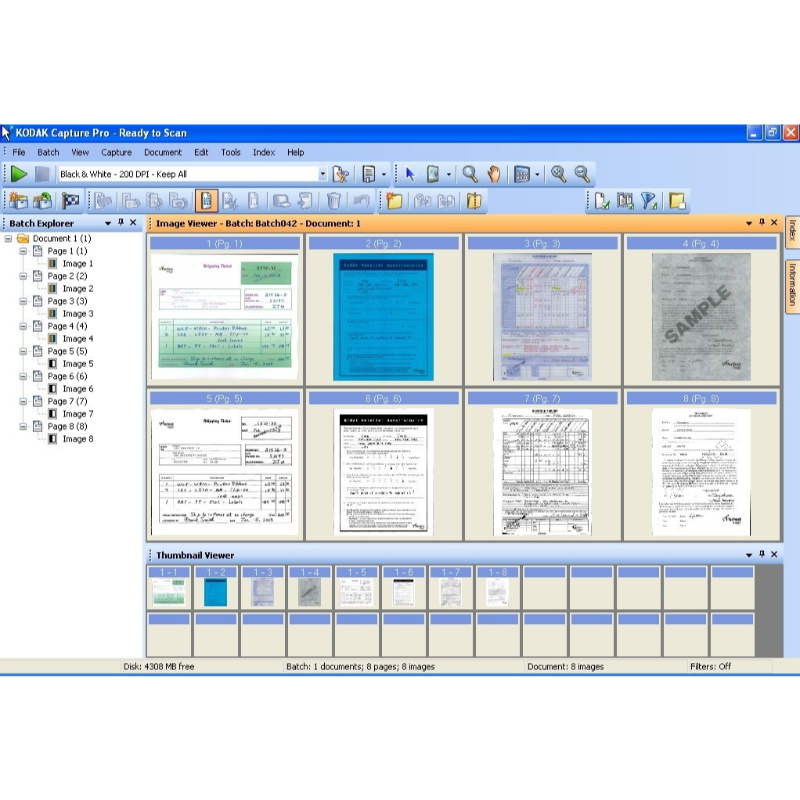
Task: Select the blue page 2 image thumbnail
Action: click(383, 317)
